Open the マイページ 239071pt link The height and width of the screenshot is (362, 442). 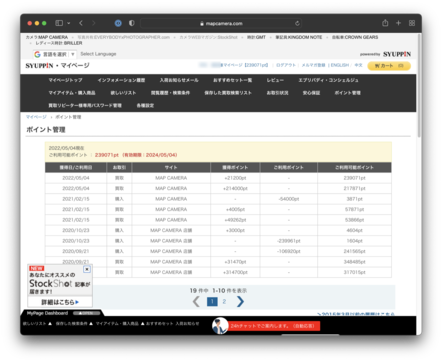tap(244, 65)
